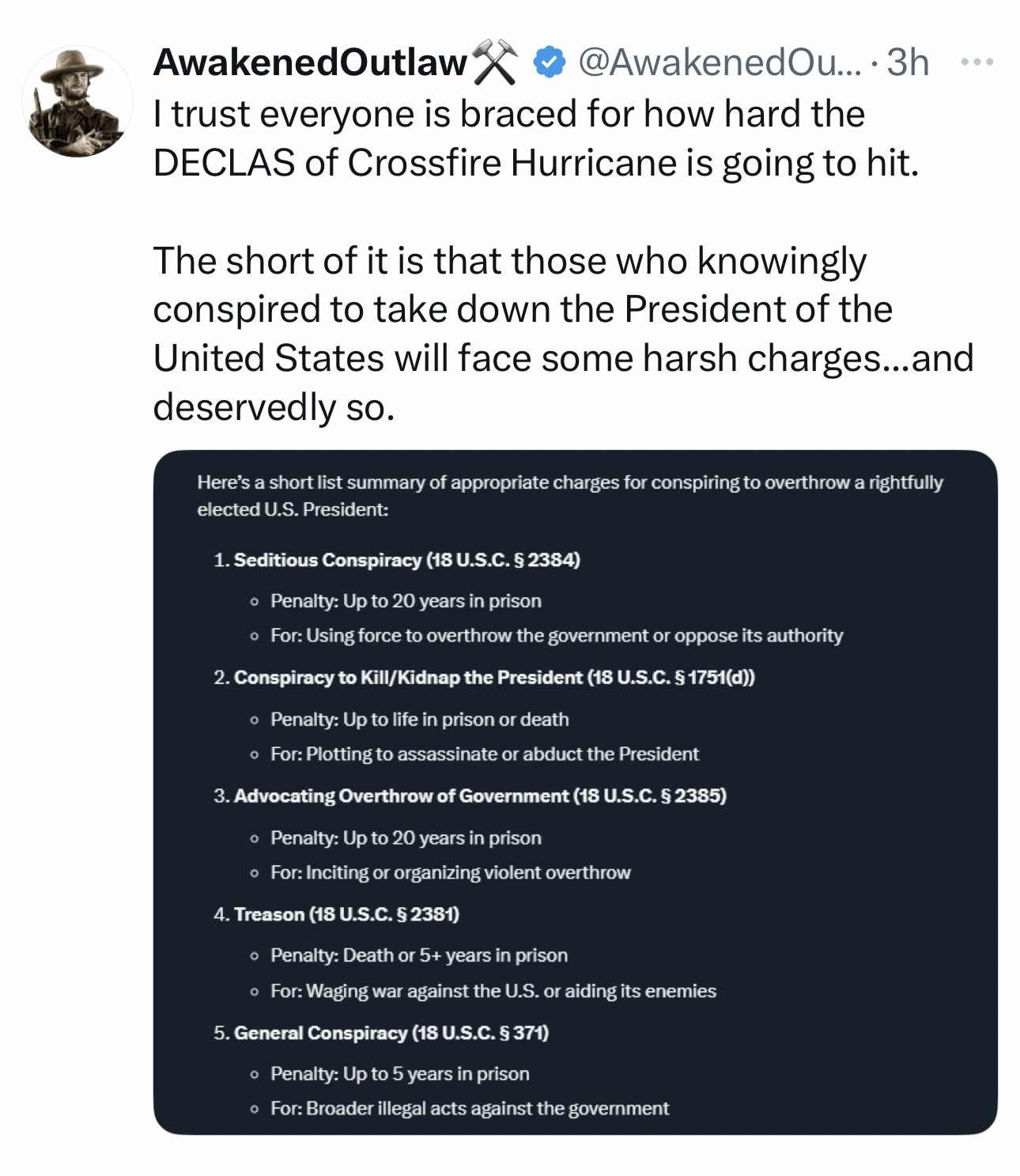Click the paragraph starting "The short of it"
This screenshot has width=1020, height=1176.
pos(562,333)
